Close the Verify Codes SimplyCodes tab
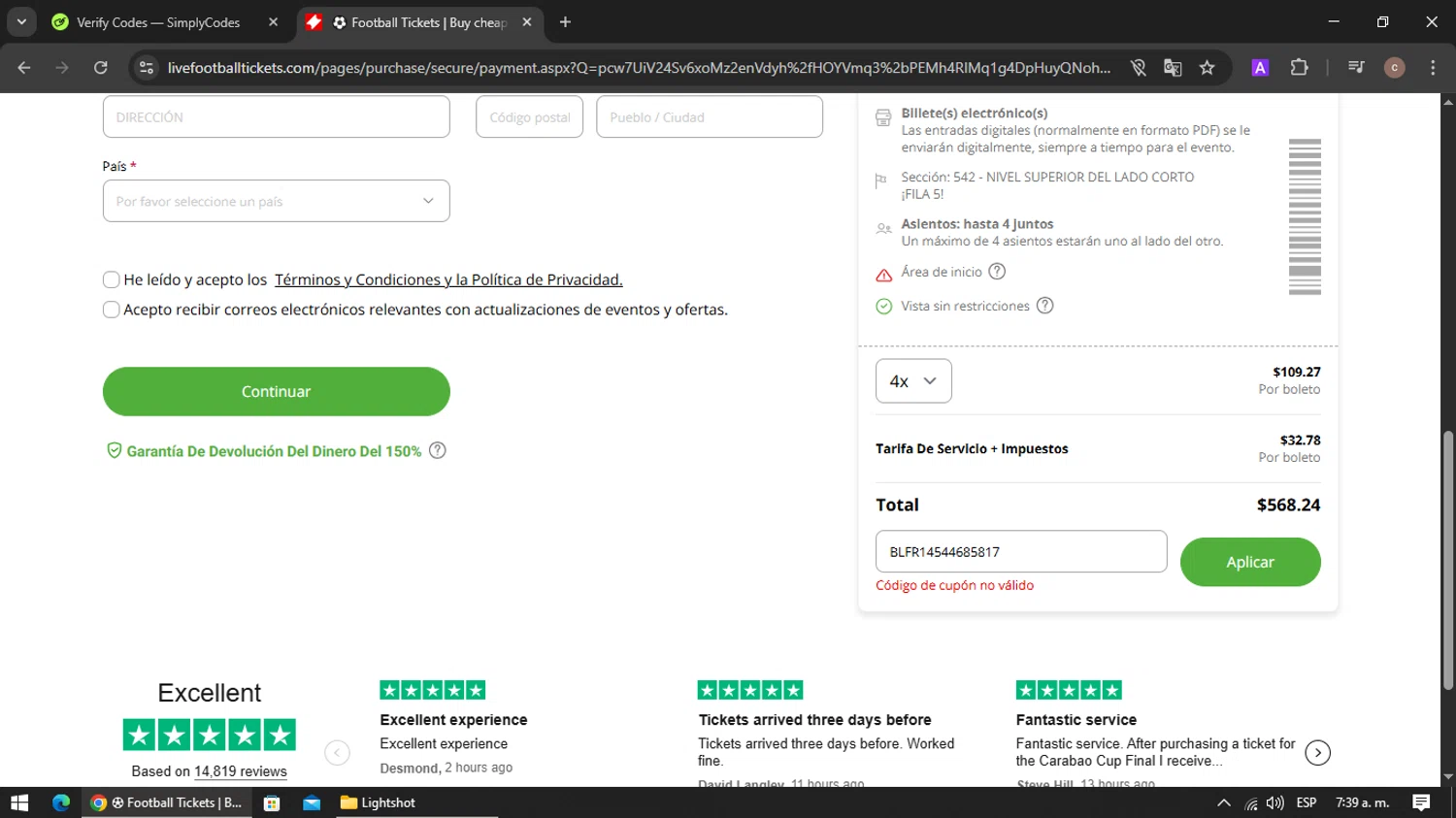Screen dimensions: 1456x818 273,21
